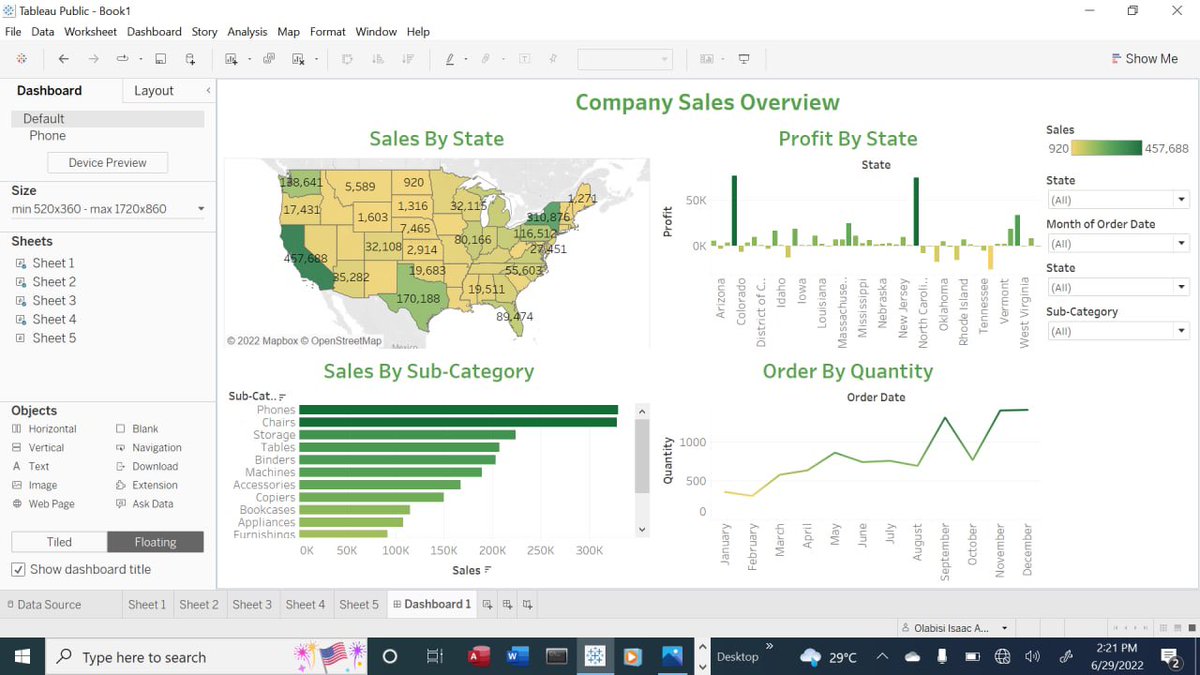
Task: Click the Highlight pen toolbar icon
Action: pyautogui.click(x=450, y=59)
